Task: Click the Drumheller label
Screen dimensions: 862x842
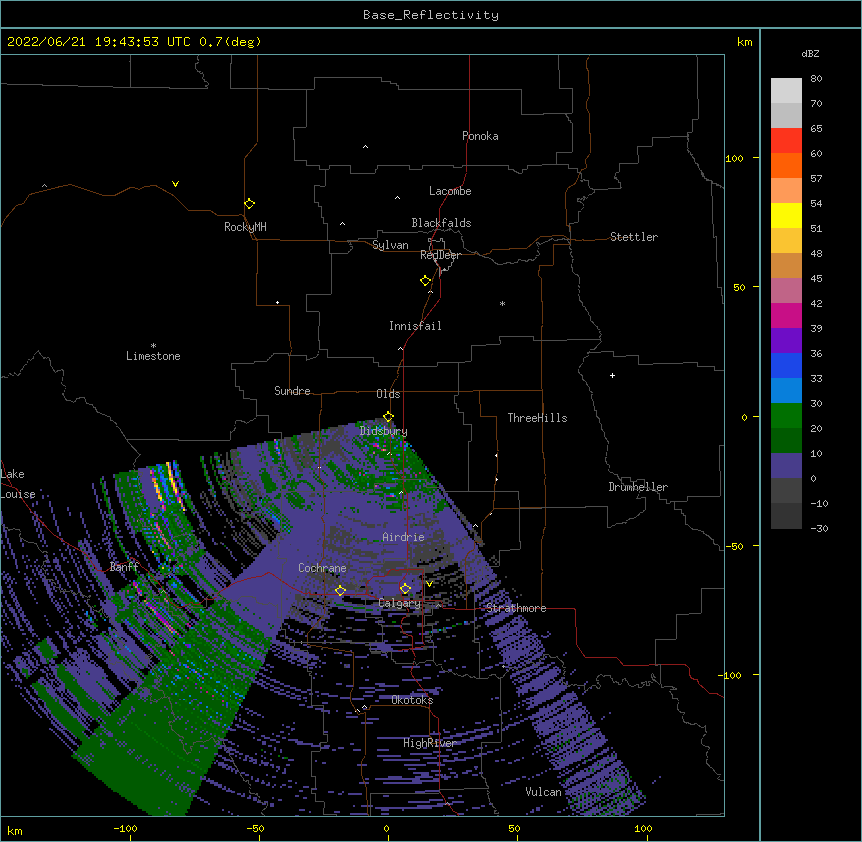Action: click(x=638, y=487)
